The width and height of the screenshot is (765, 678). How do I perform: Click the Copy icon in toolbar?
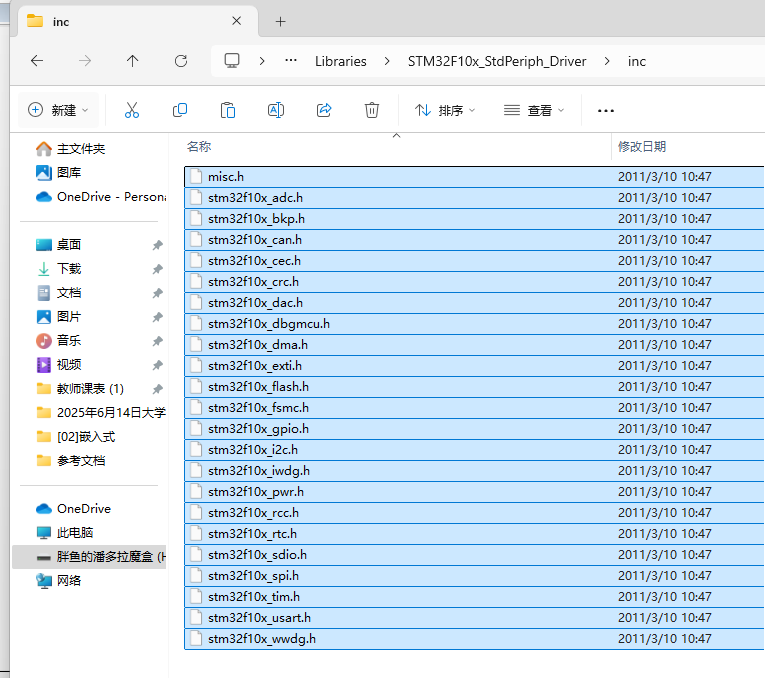tap(180, 110)
